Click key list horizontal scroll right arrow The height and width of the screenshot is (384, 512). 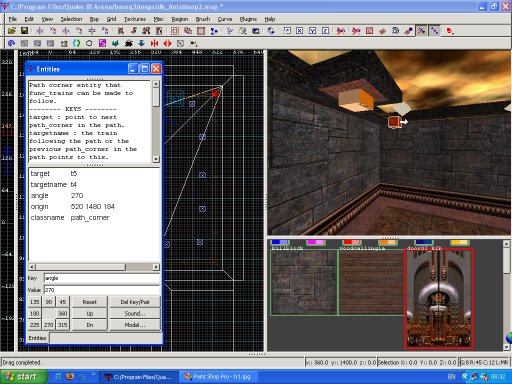point(156,267)
